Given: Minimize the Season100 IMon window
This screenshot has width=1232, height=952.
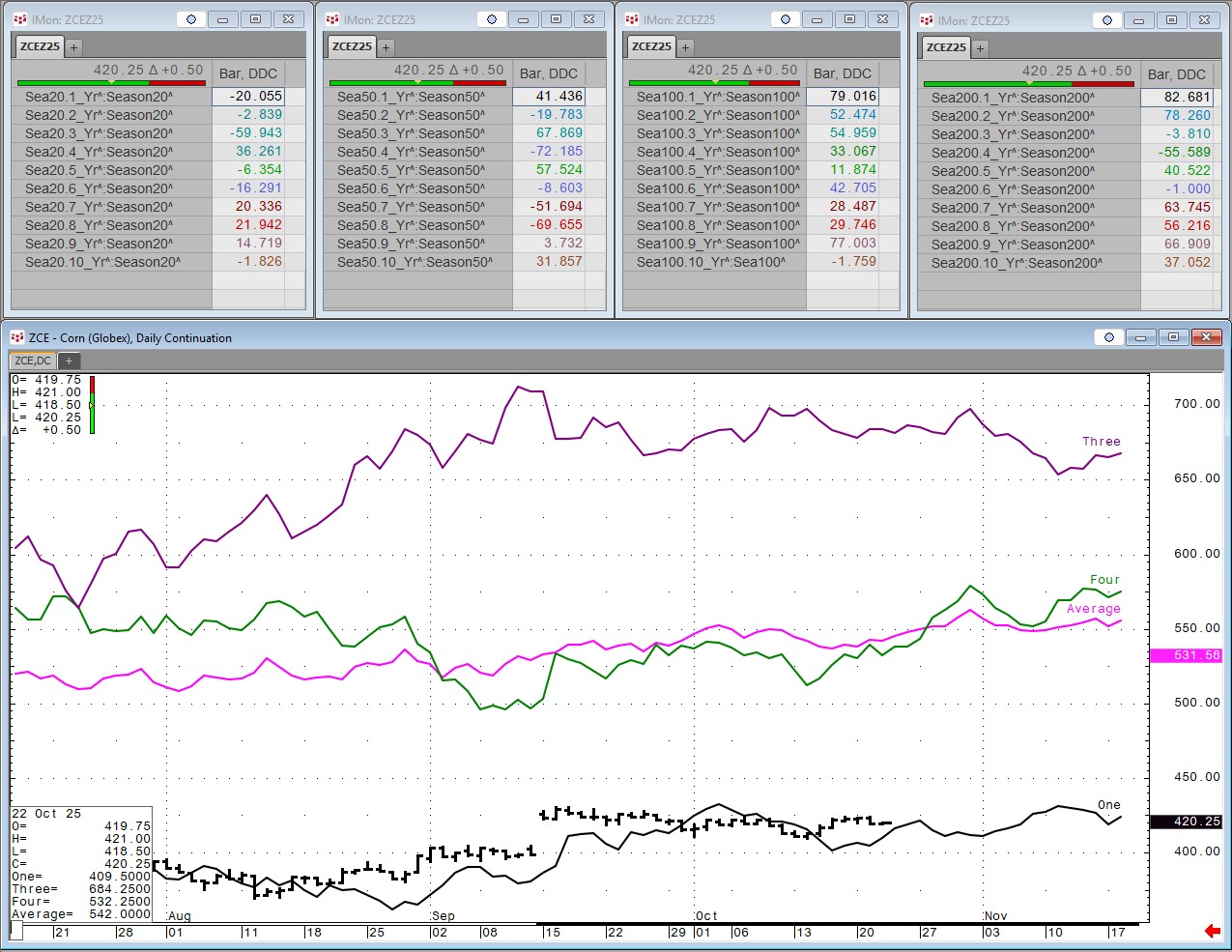Looking at the screenshot, I should click(817, 19).
